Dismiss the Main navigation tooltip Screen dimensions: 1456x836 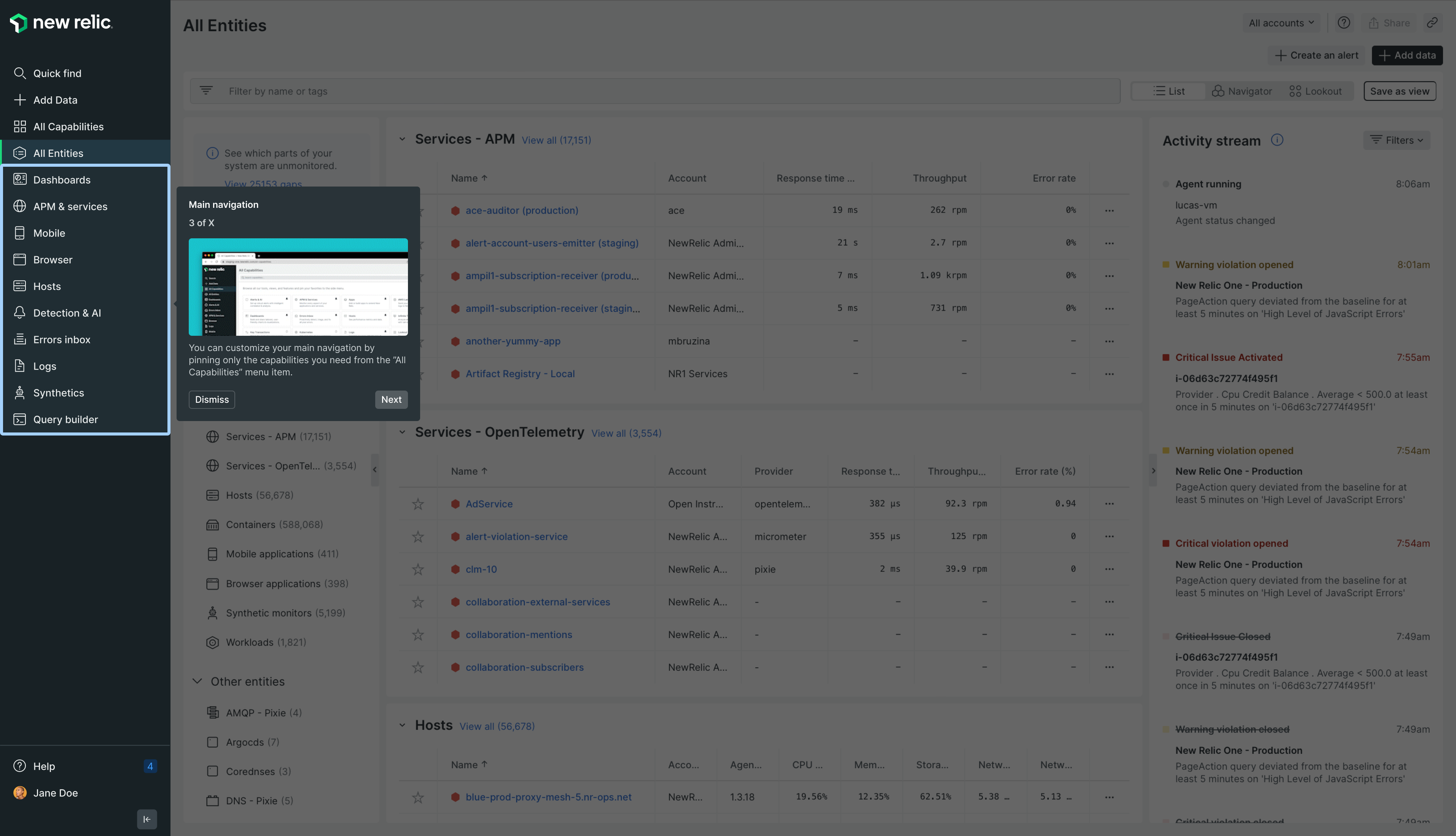[x=212, y=400]
